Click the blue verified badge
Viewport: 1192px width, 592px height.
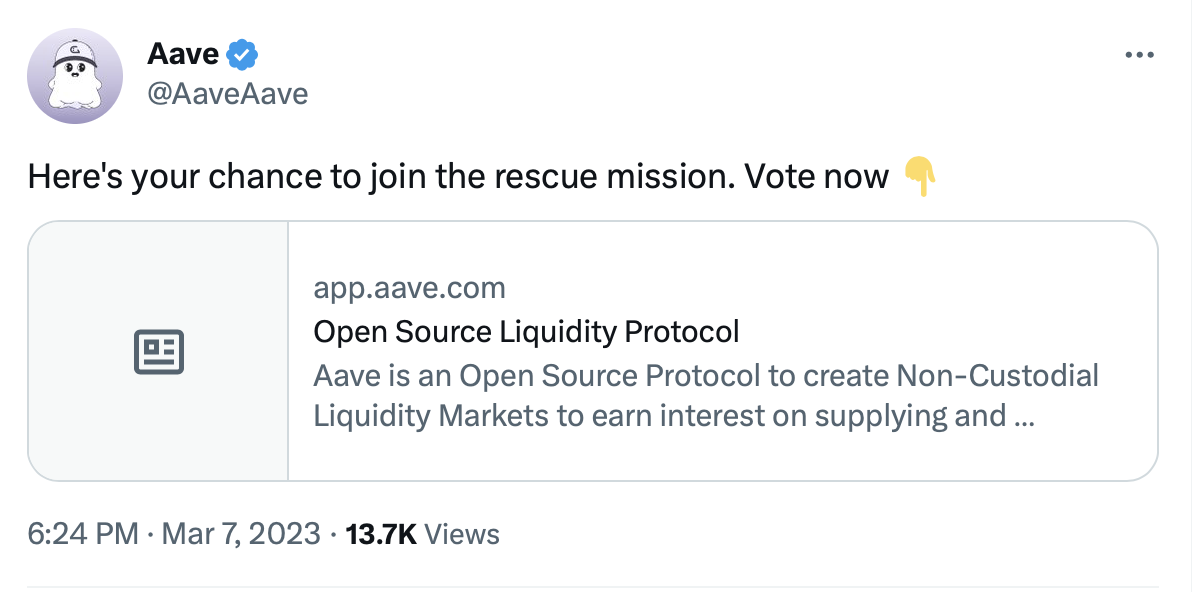[243, 54]
